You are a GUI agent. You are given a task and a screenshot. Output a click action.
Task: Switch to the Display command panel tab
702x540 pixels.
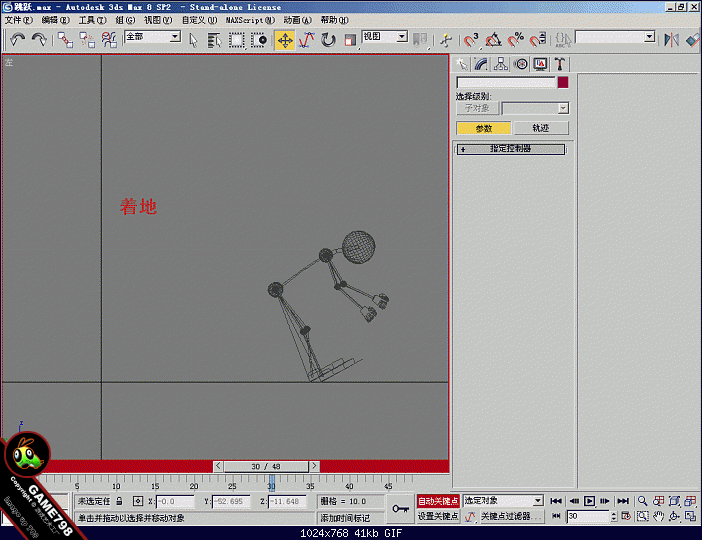[x=540, y=64]
